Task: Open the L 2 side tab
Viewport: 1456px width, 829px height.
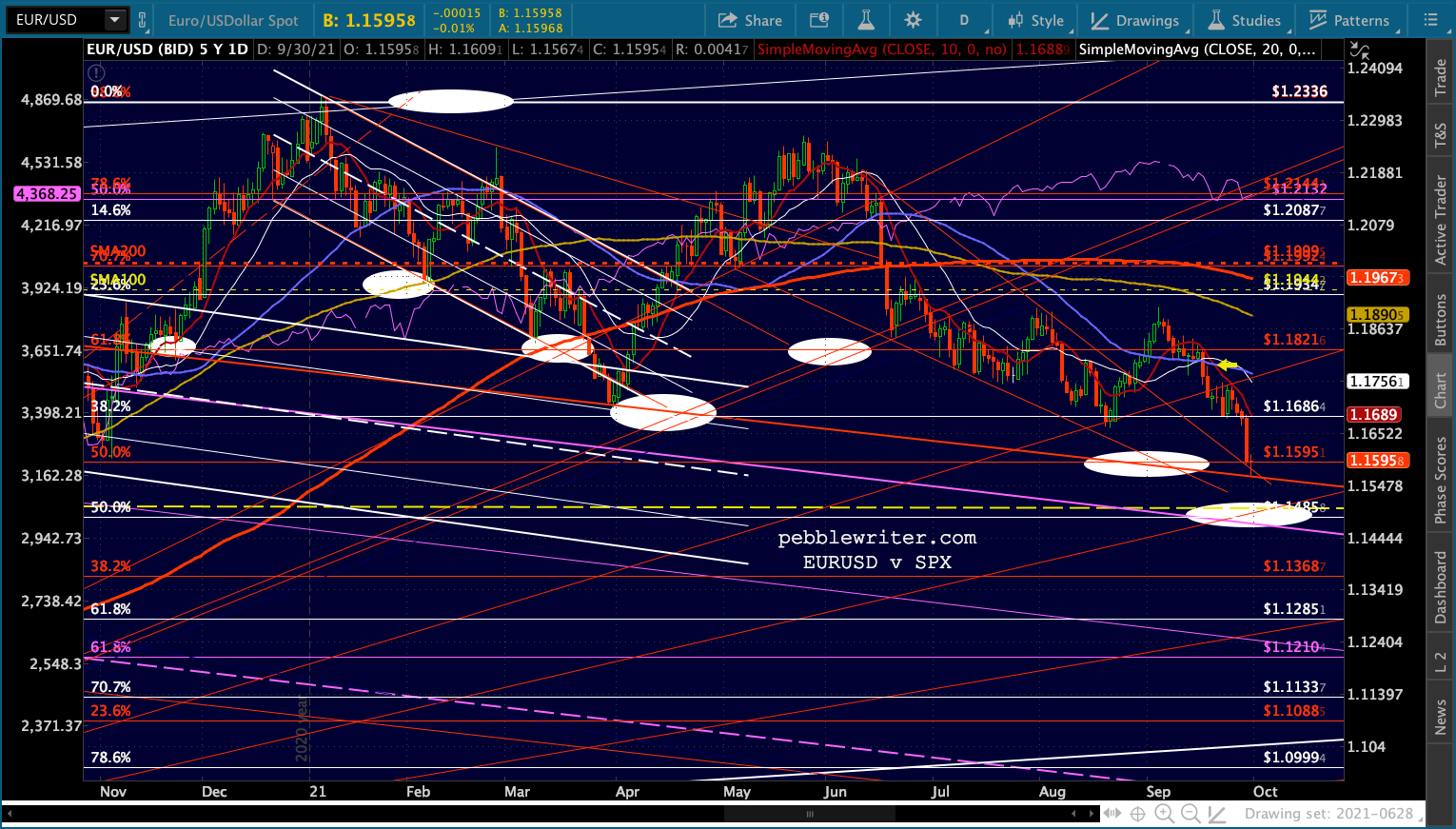Action: pos(1440,662)
